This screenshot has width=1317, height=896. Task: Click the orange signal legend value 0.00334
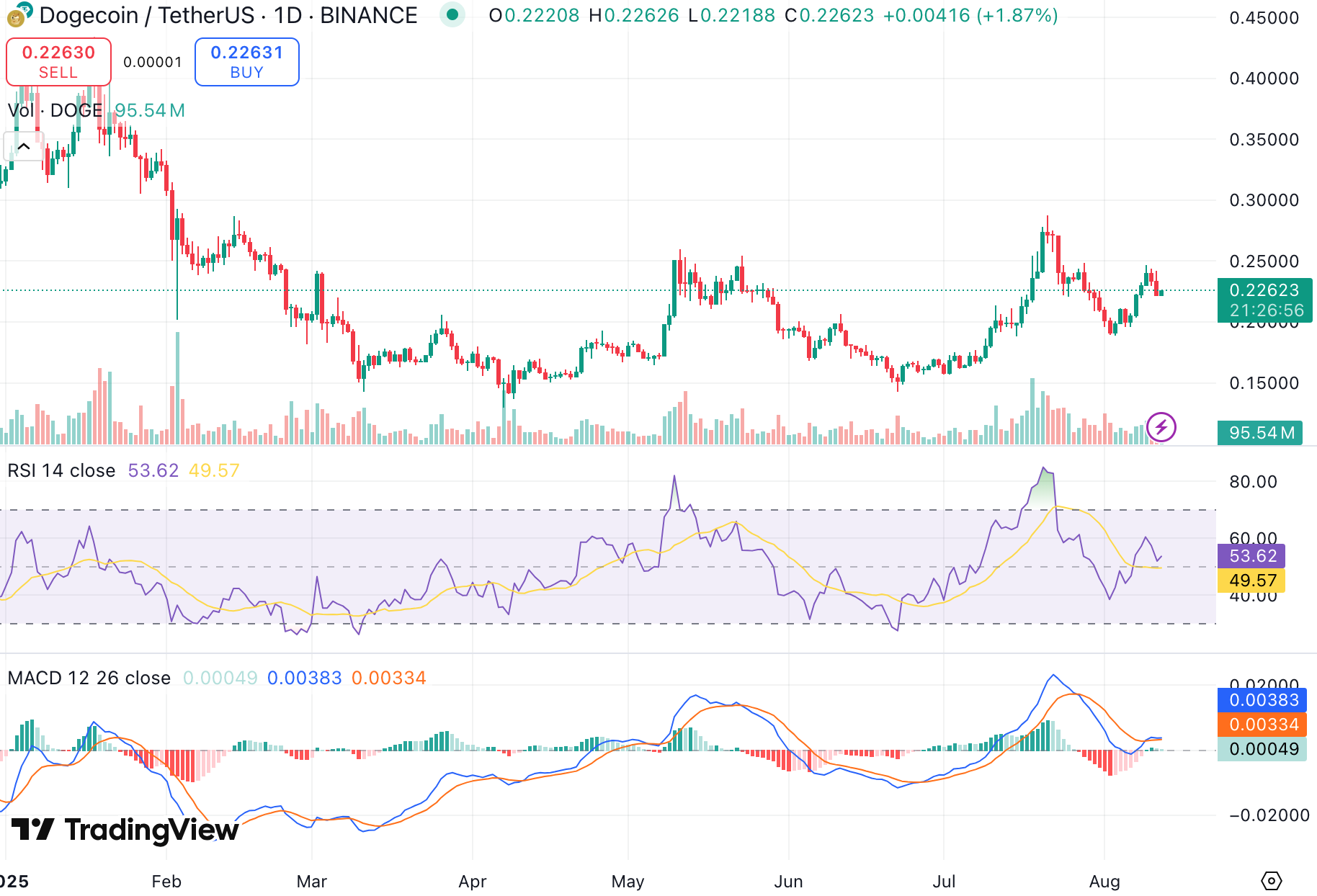pos(389,678)
